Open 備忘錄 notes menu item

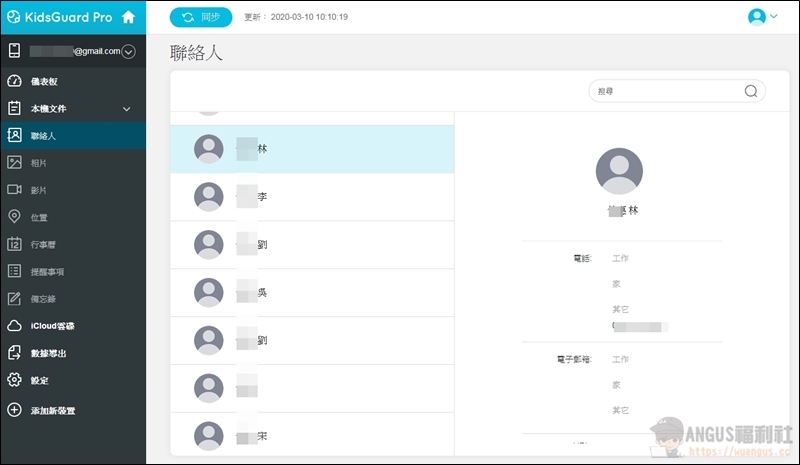[46, 298]
